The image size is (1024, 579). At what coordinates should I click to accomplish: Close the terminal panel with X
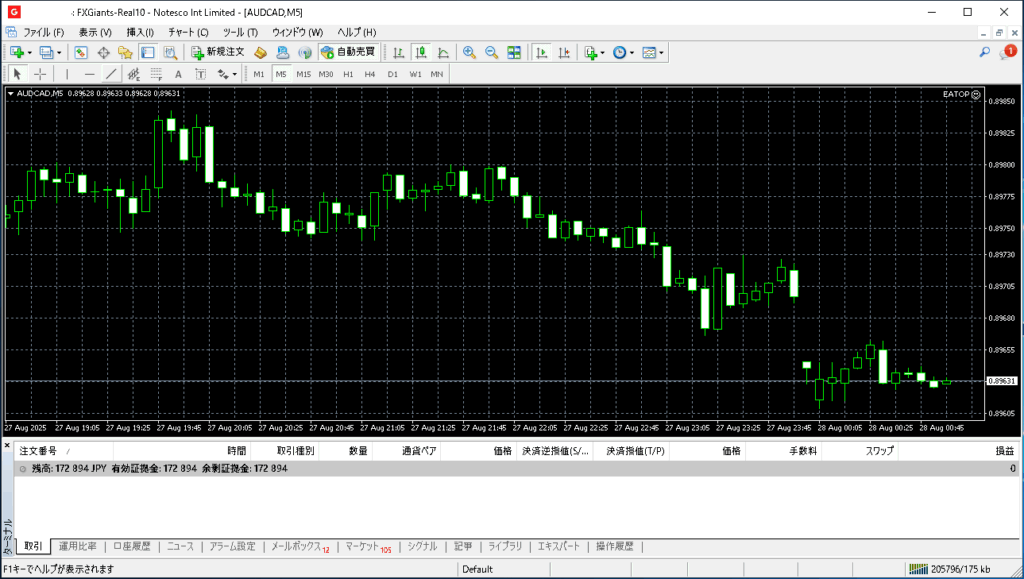point(8,444)
